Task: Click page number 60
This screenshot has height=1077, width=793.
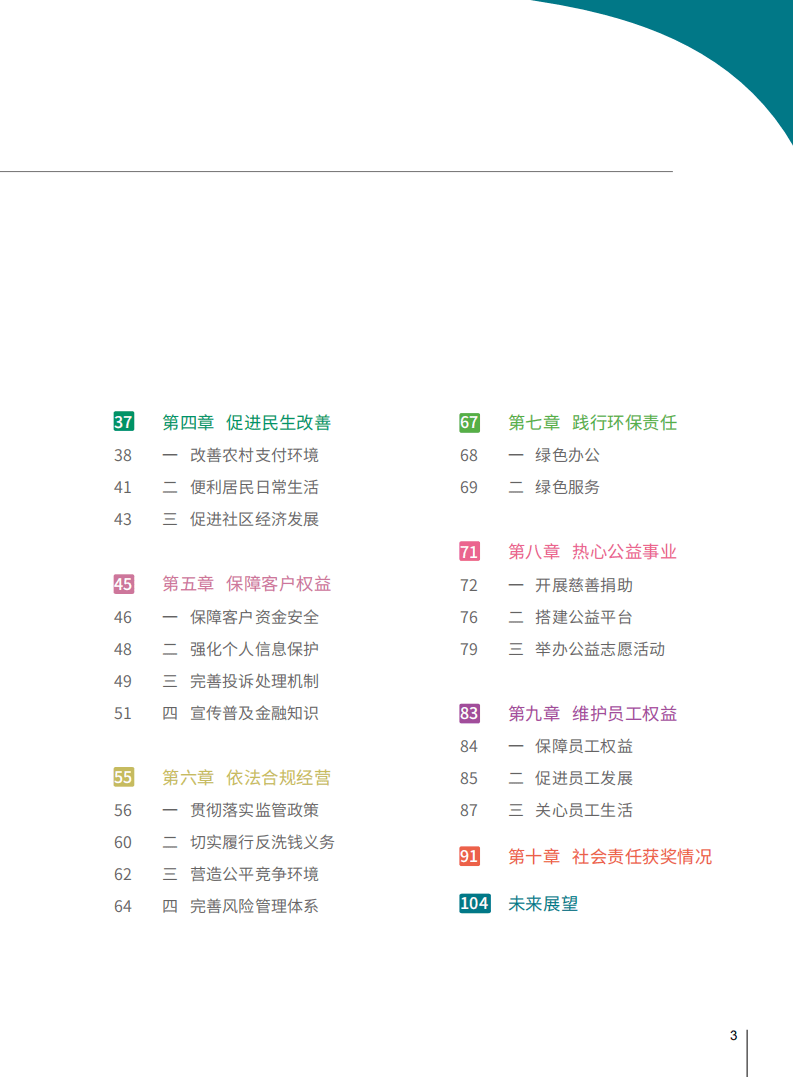Action: pos(123,842)
